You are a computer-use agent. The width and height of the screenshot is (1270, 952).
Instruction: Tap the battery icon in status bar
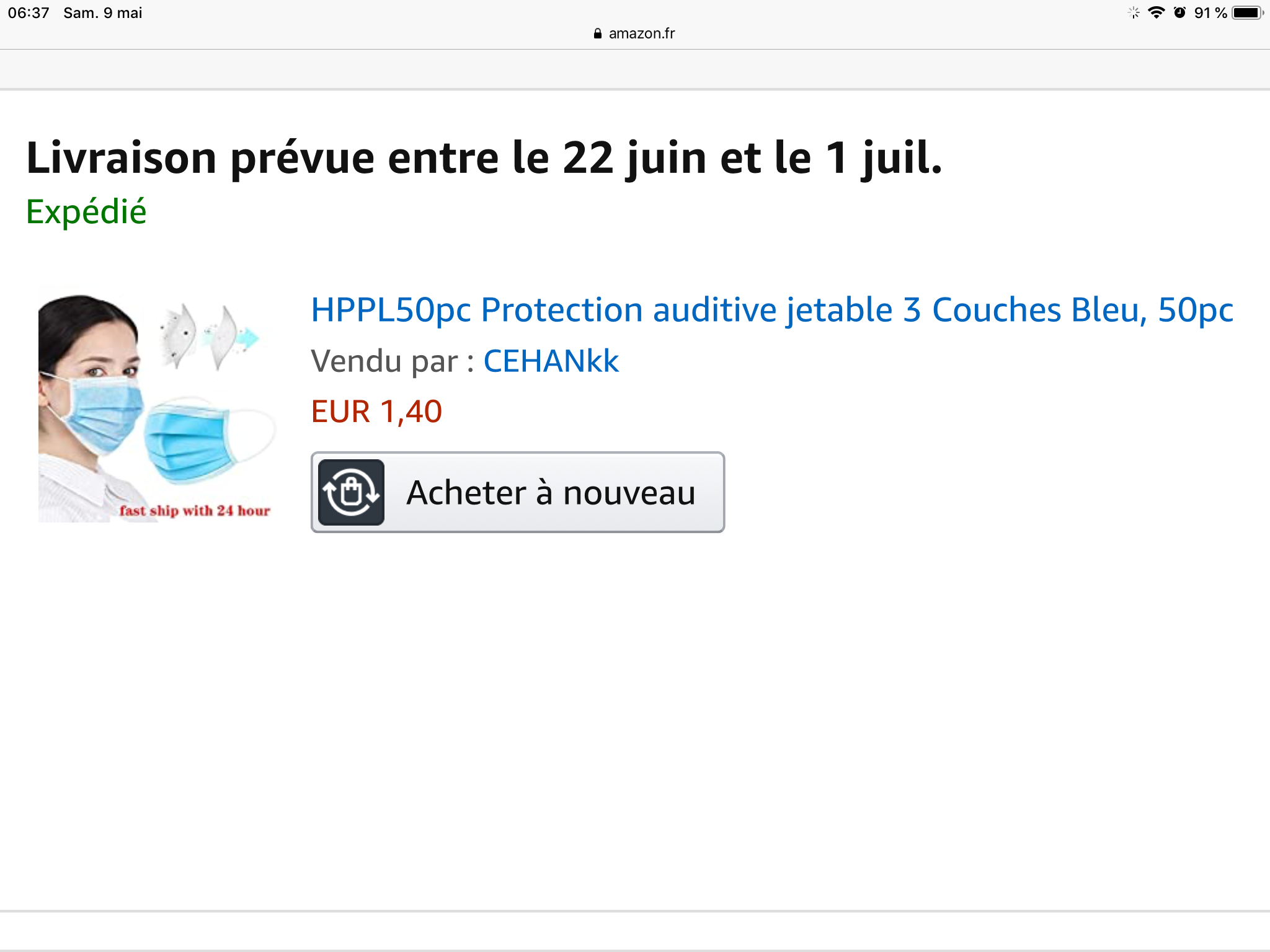point(1247,12)
